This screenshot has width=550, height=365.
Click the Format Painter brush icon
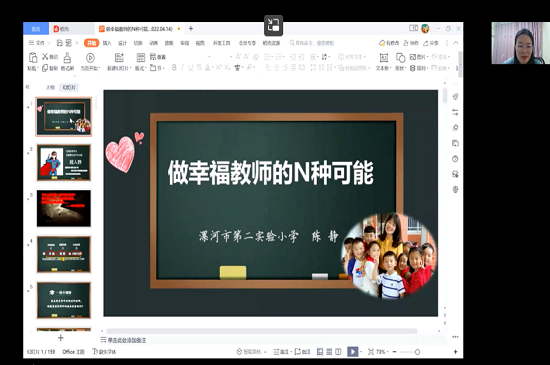[x=67, y=58]
